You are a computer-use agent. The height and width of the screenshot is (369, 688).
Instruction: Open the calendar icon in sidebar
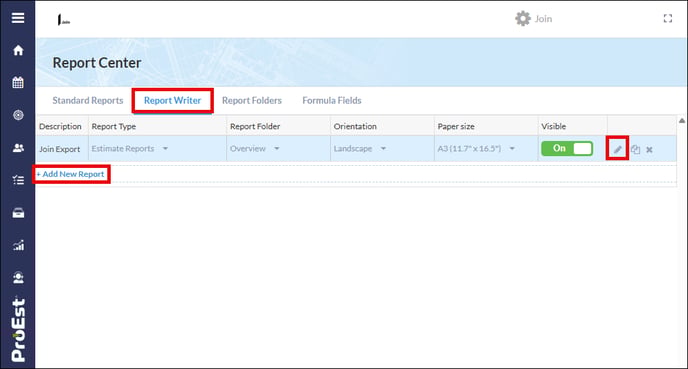point(18,82)
